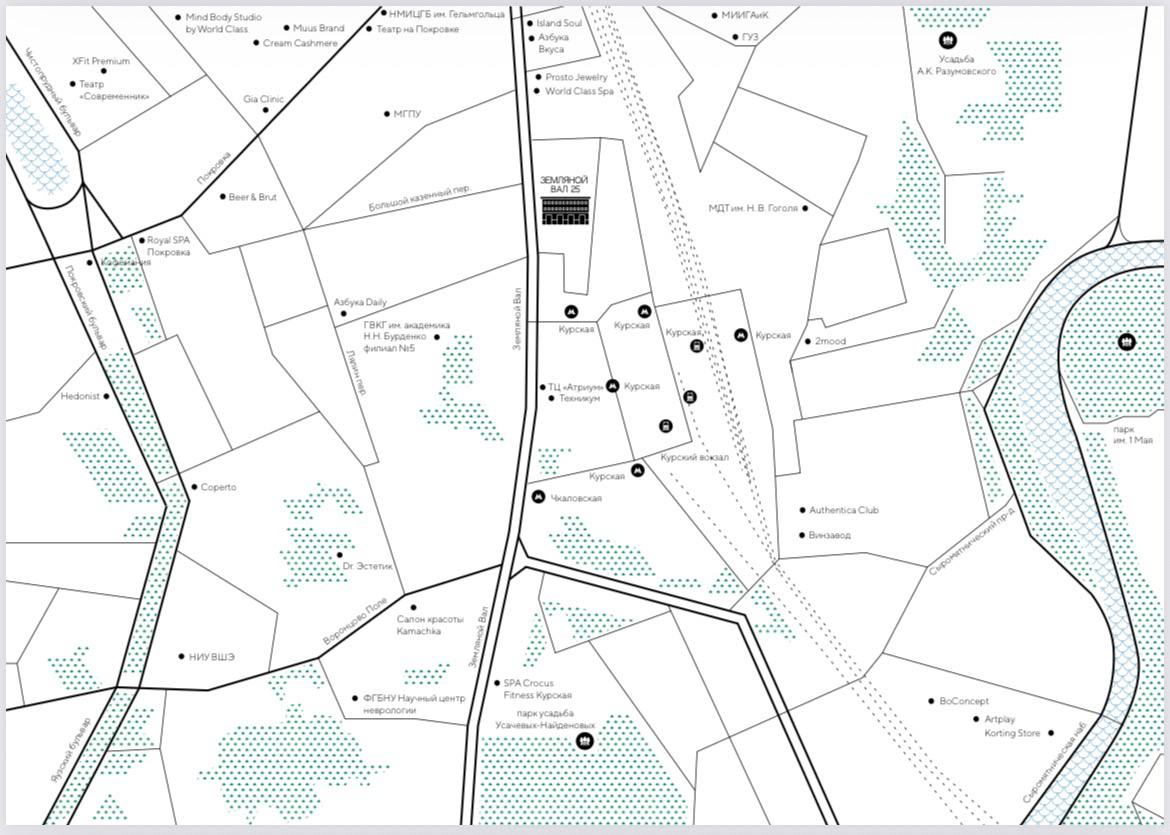This screenshot has height=835, width=1170.
Task: Click the Усадьба А.К. Разумовского landmark icon
Action: coord(947,40)
